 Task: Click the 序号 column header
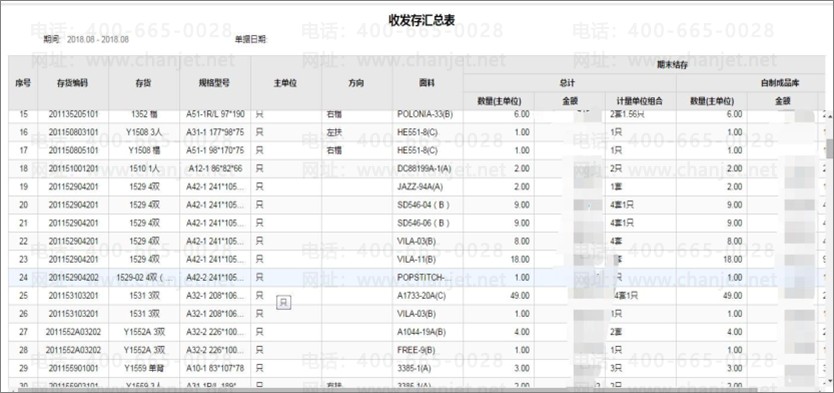coord(23,83)
